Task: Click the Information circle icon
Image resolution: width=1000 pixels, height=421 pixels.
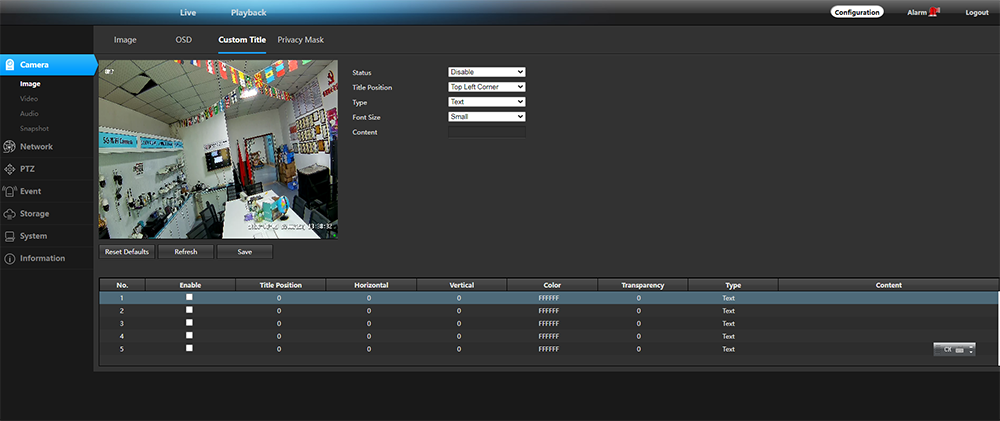Action: 10,259
